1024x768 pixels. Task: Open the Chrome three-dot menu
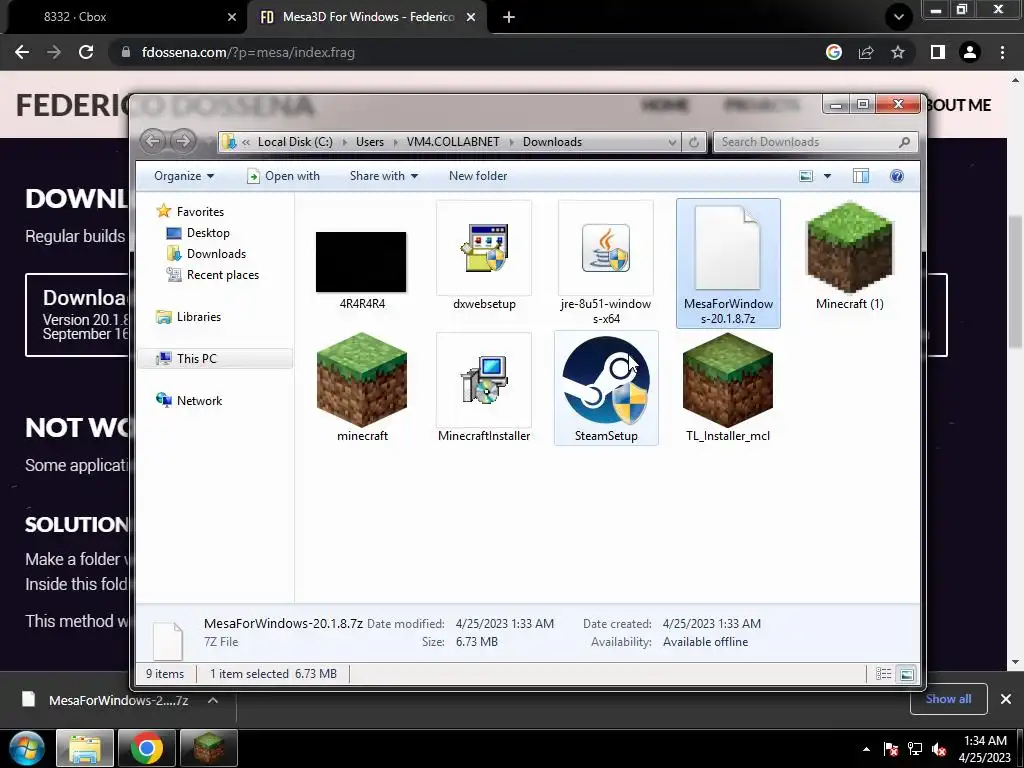(1002, 52)
